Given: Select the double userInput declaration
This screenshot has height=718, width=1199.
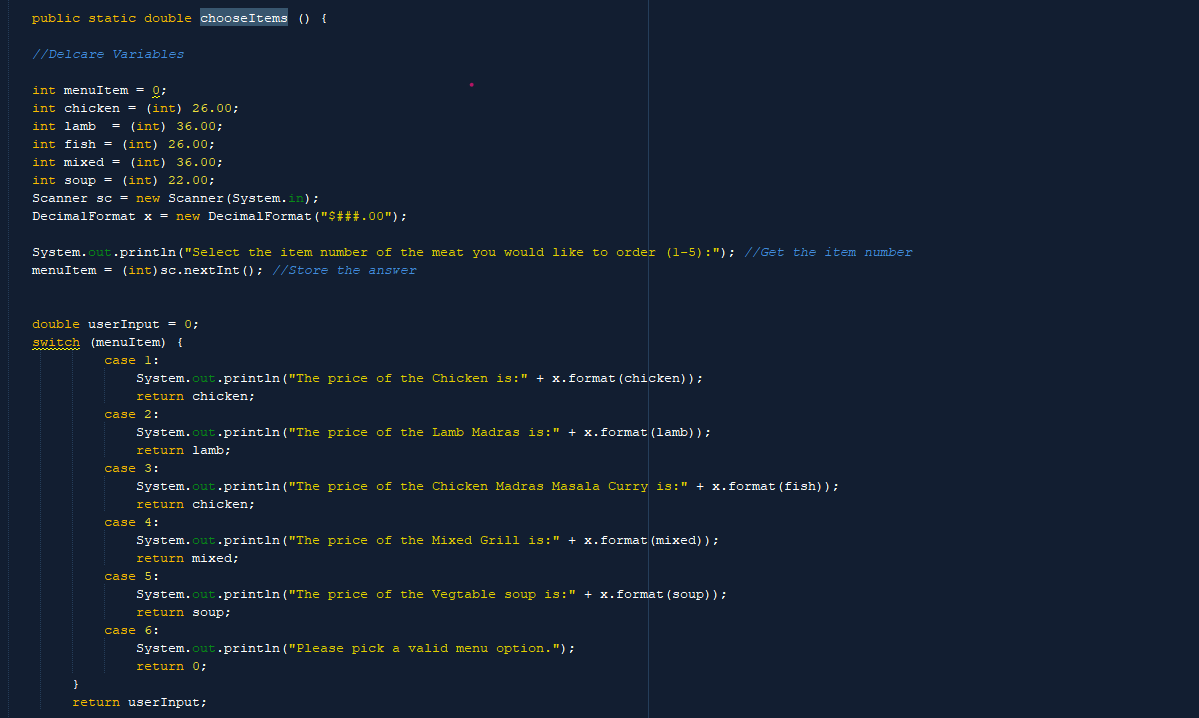Looking at the screenshot, I should 115,323.
